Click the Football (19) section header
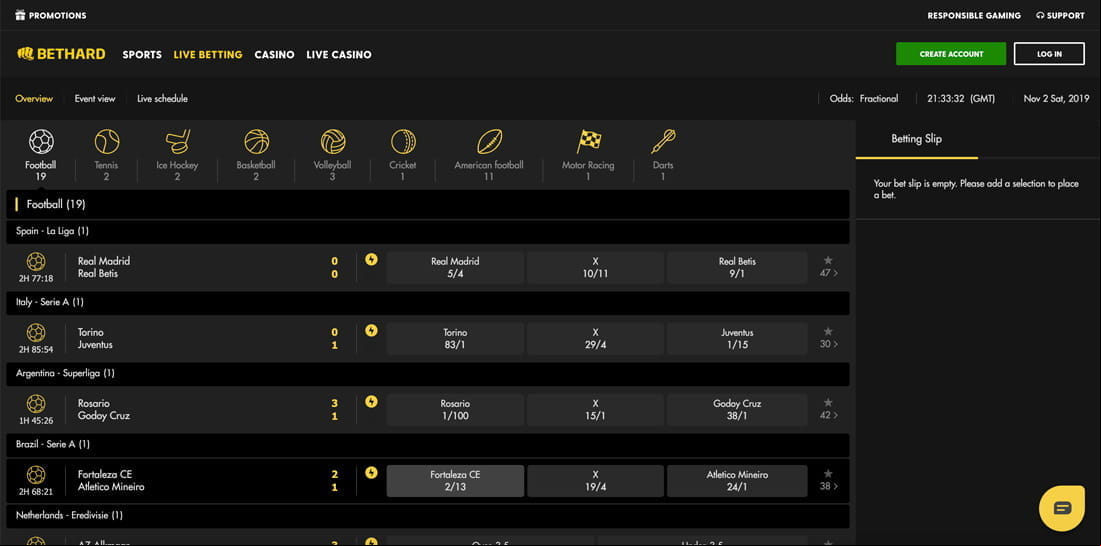 pyautogui.click(x=428, y=204)
